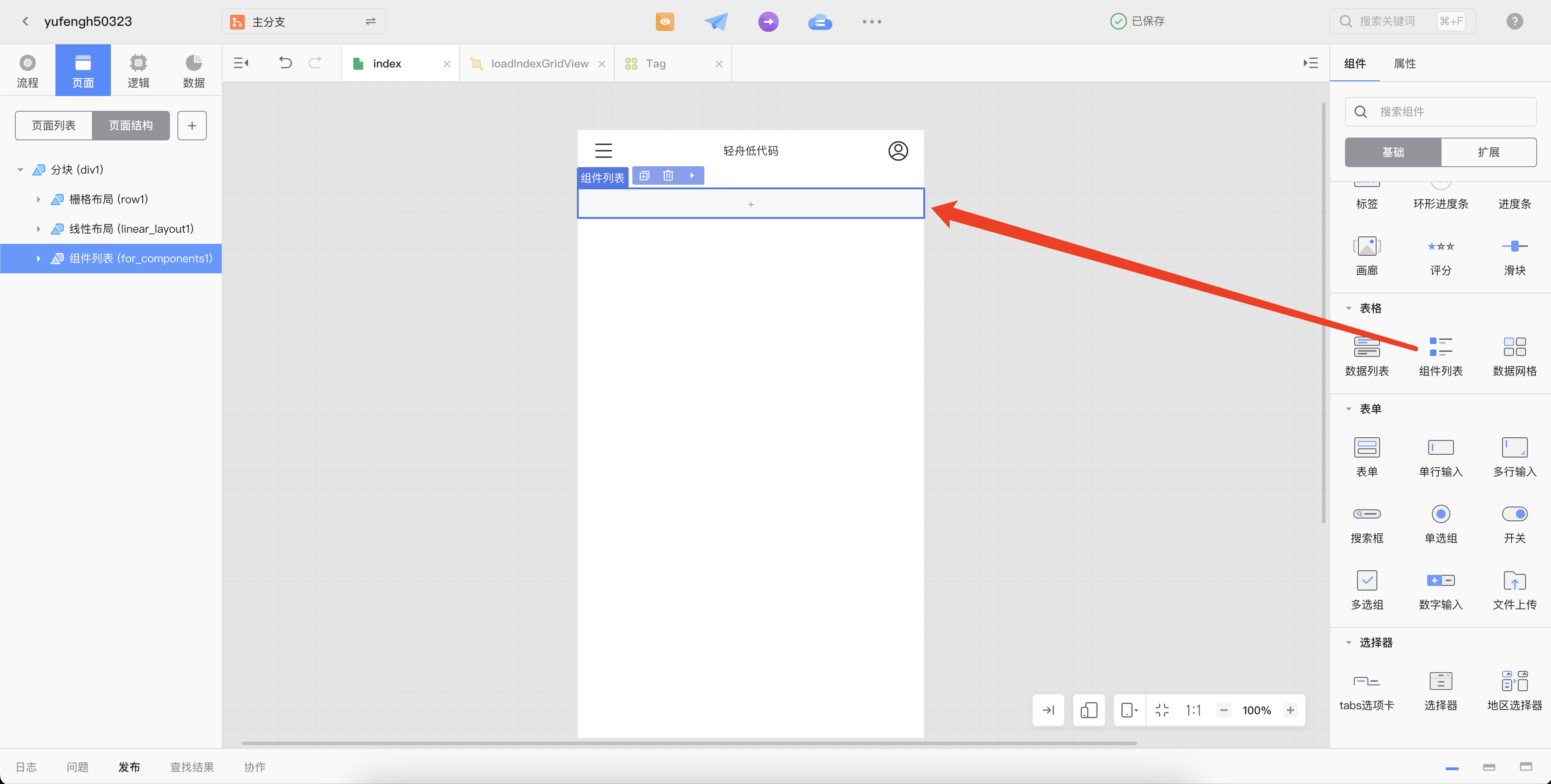Screen dimensions: 1551x784
Task: Expand the 线性布局 (linear_layout1) node
Action: (x=38, y=229)
